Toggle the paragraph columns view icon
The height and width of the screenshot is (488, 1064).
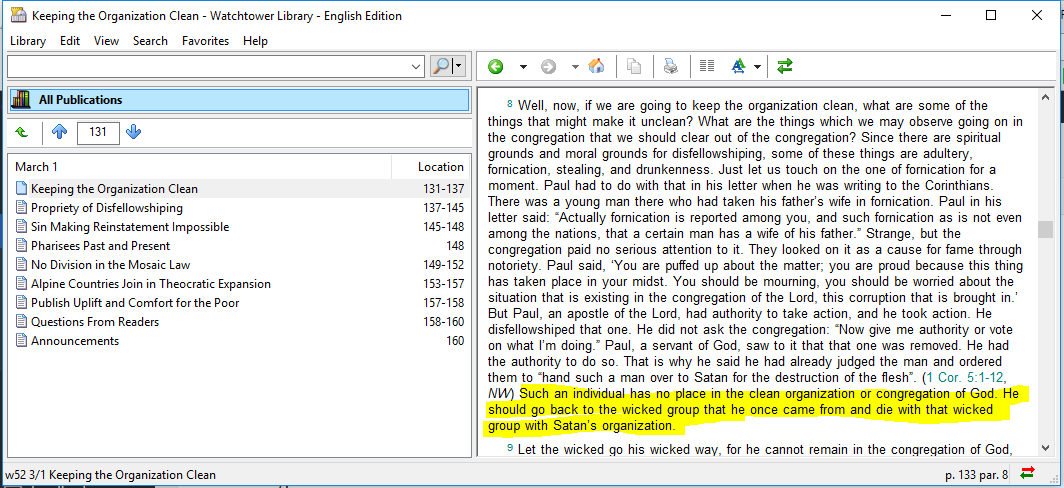(707, 67)
